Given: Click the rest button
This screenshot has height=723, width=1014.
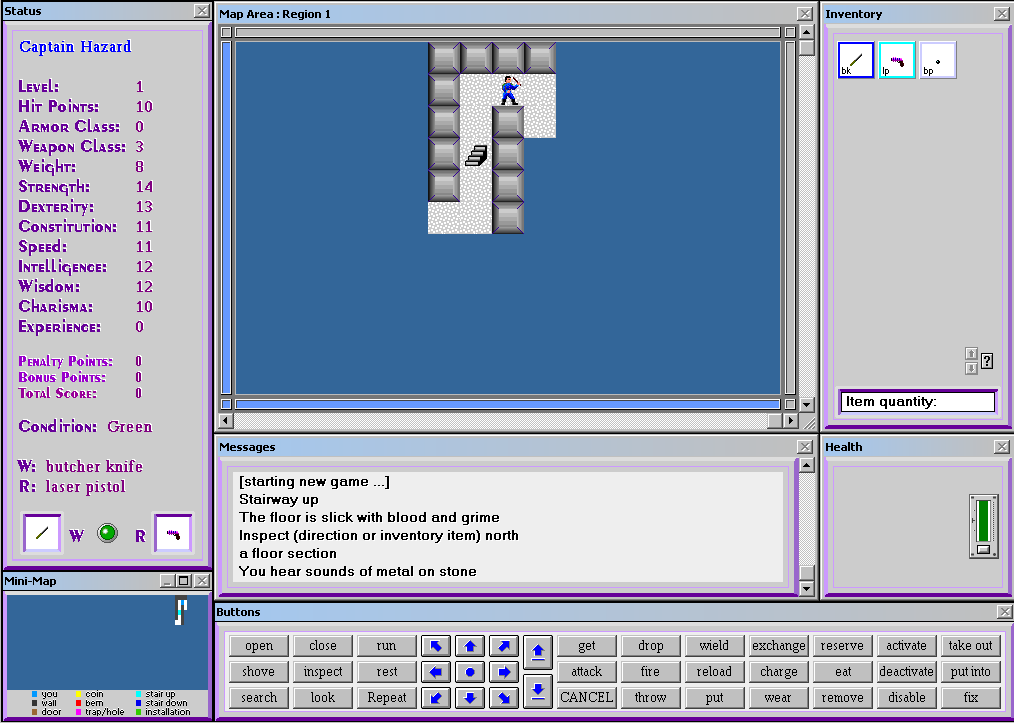Looking at the screenshot, I should tap(387, 672).
